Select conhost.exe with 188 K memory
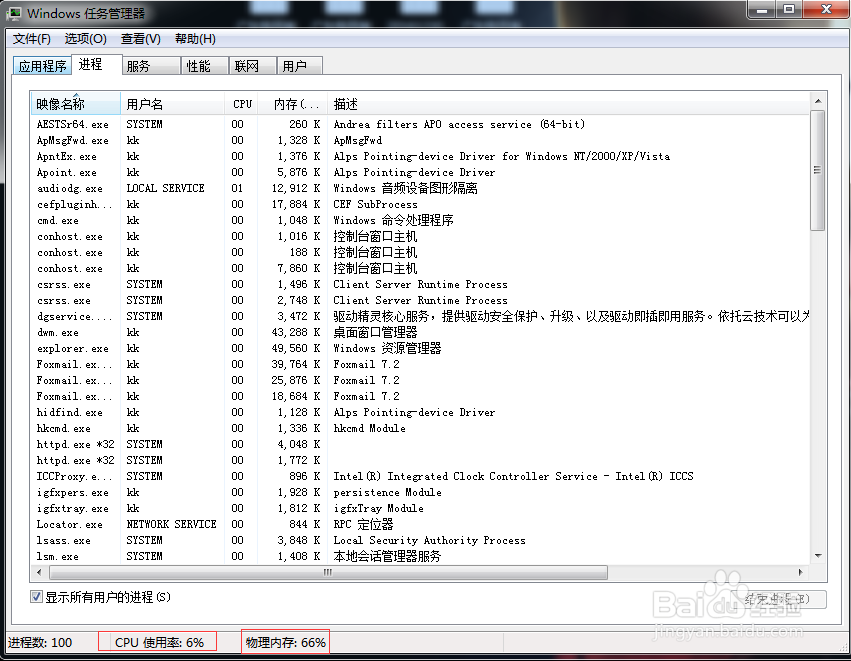This screenshot has width=851, height=661. [420, 252]
